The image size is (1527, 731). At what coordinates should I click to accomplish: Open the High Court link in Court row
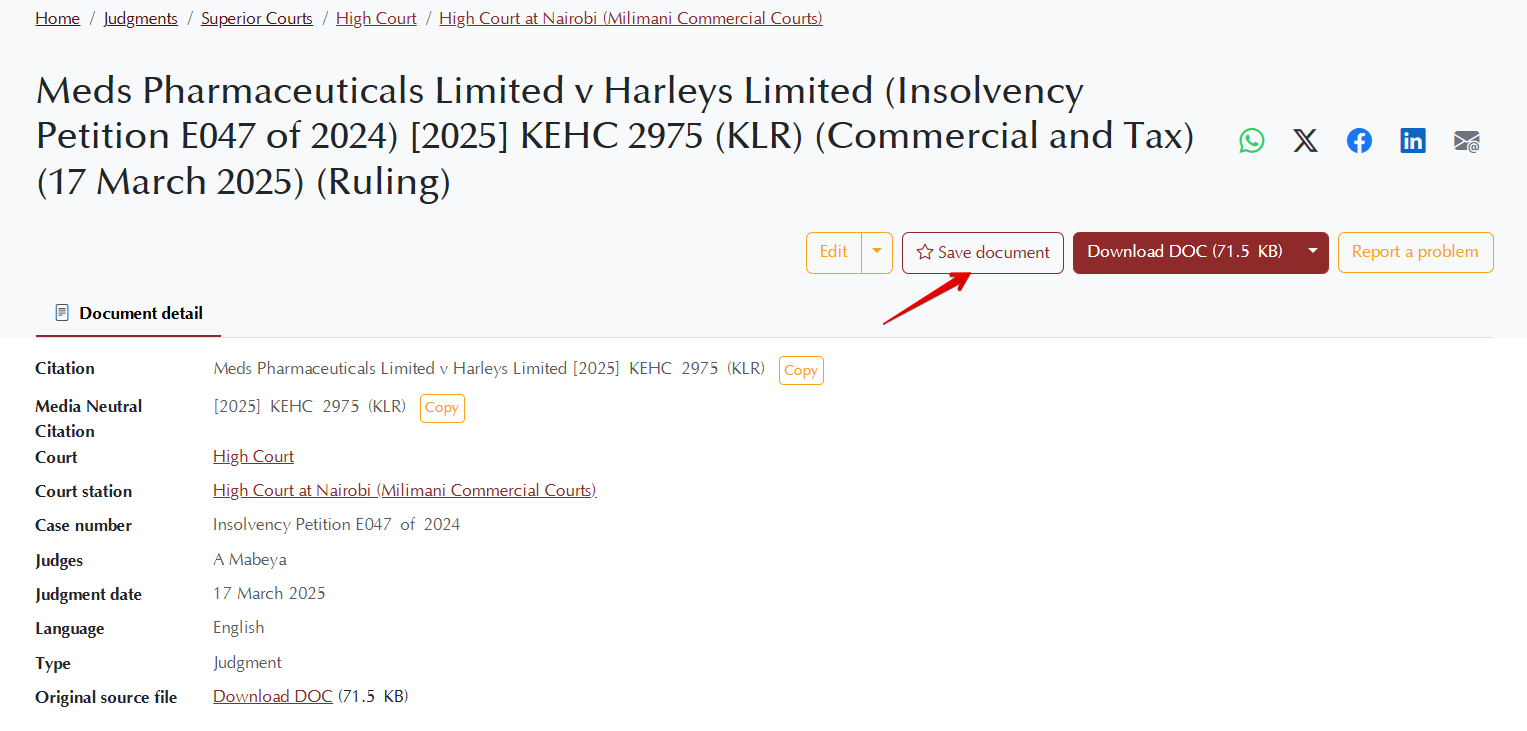click(254, 456)
